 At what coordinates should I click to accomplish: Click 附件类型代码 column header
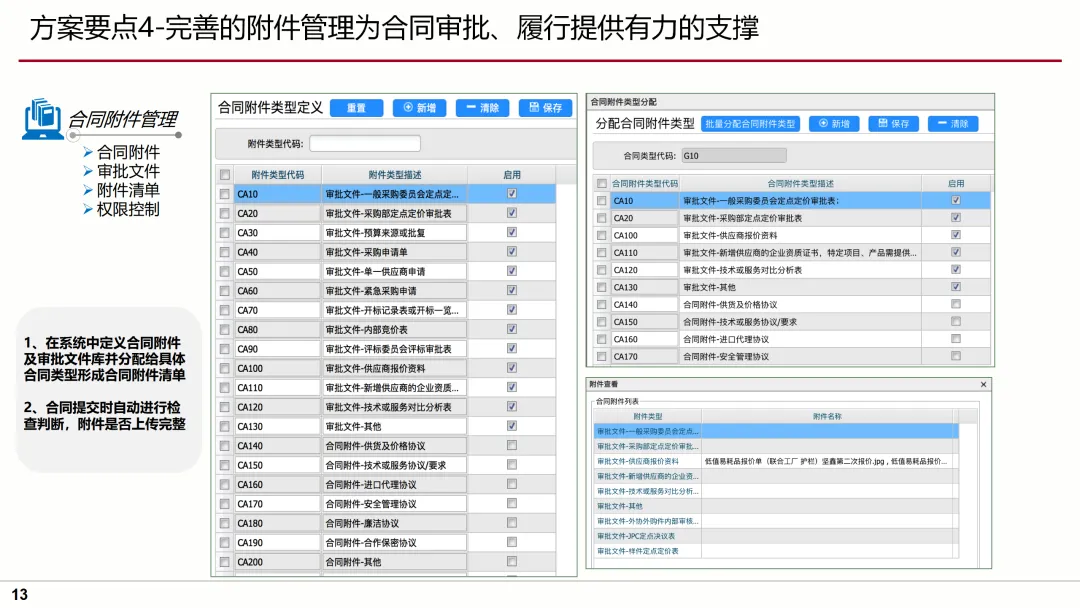[278, 175]
